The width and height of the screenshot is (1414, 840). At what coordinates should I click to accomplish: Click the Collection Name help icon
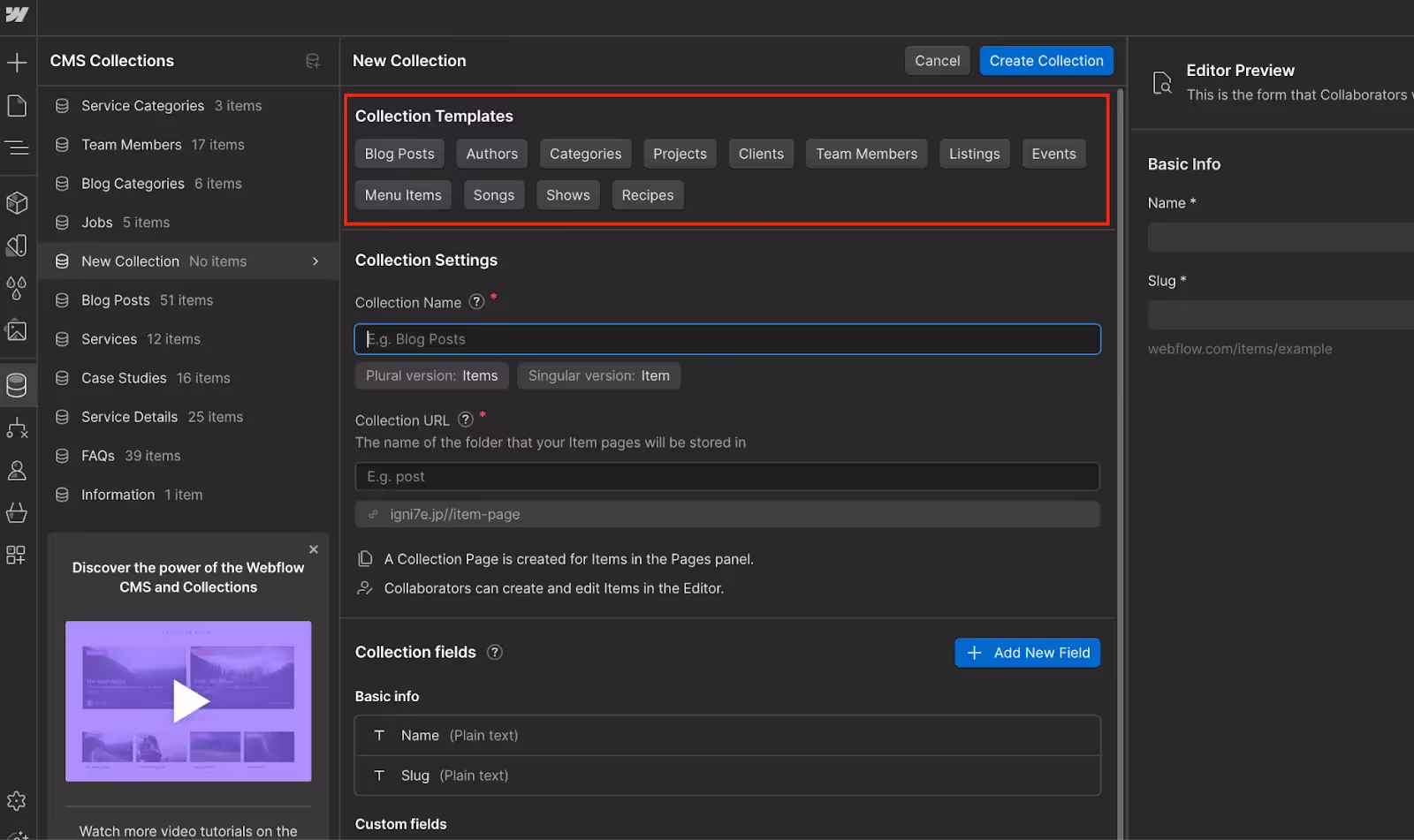tap(476, 301)
